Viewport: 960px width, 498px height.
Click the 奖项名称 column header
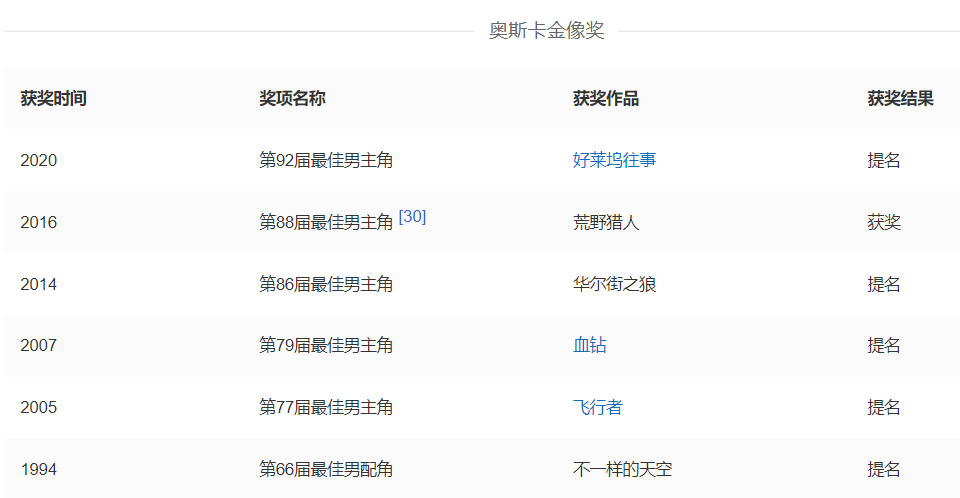click(292, 99)
